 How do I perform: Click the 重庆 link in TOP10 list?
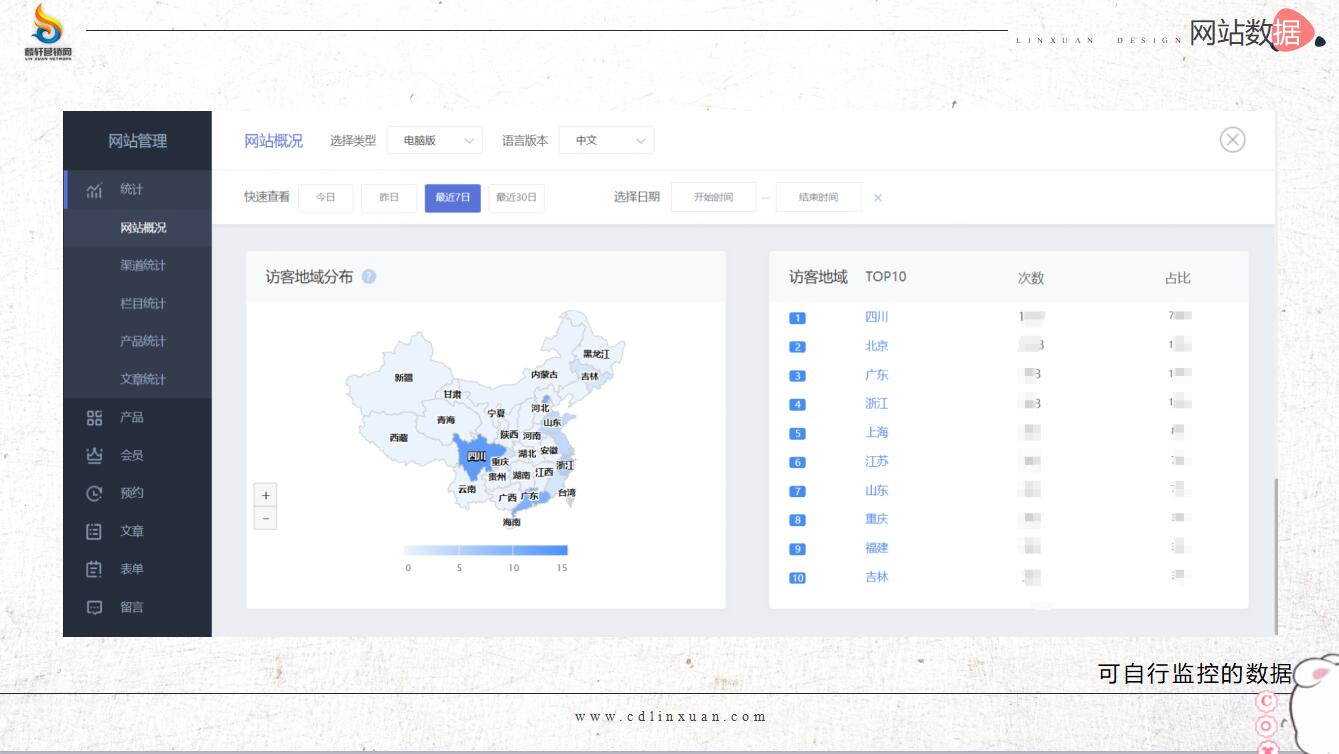point(877,519)
